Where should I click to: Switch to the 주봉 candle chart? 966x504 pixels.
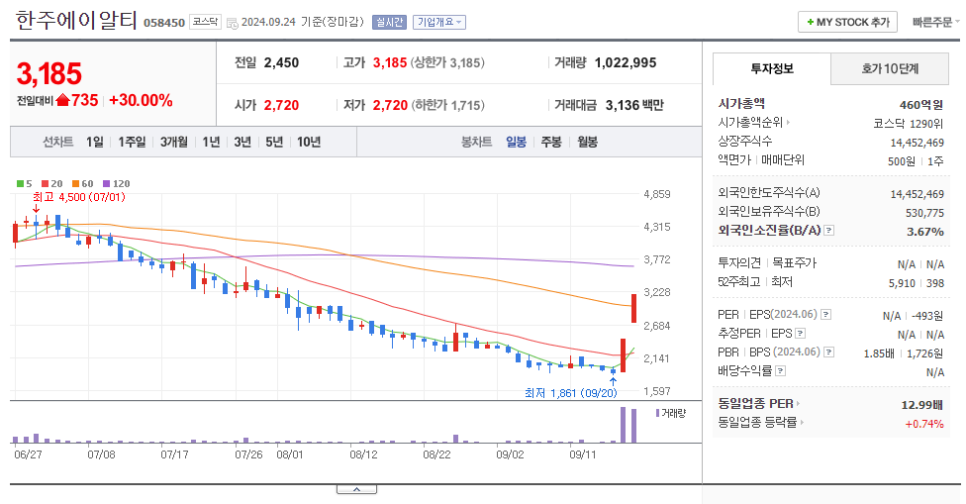(551, 142)
